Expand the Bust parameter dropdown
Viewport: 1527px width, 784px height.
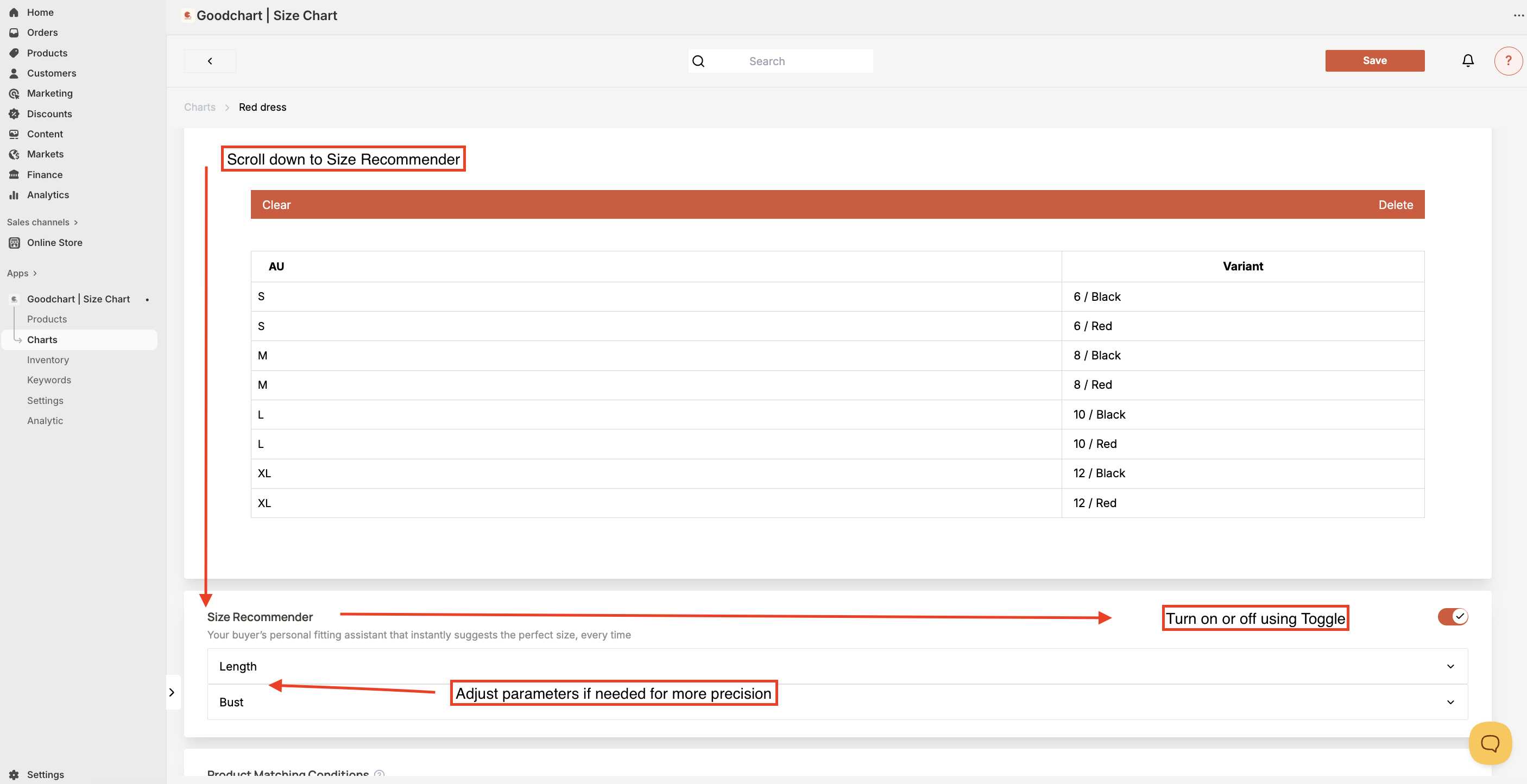tap(1450, 701)
